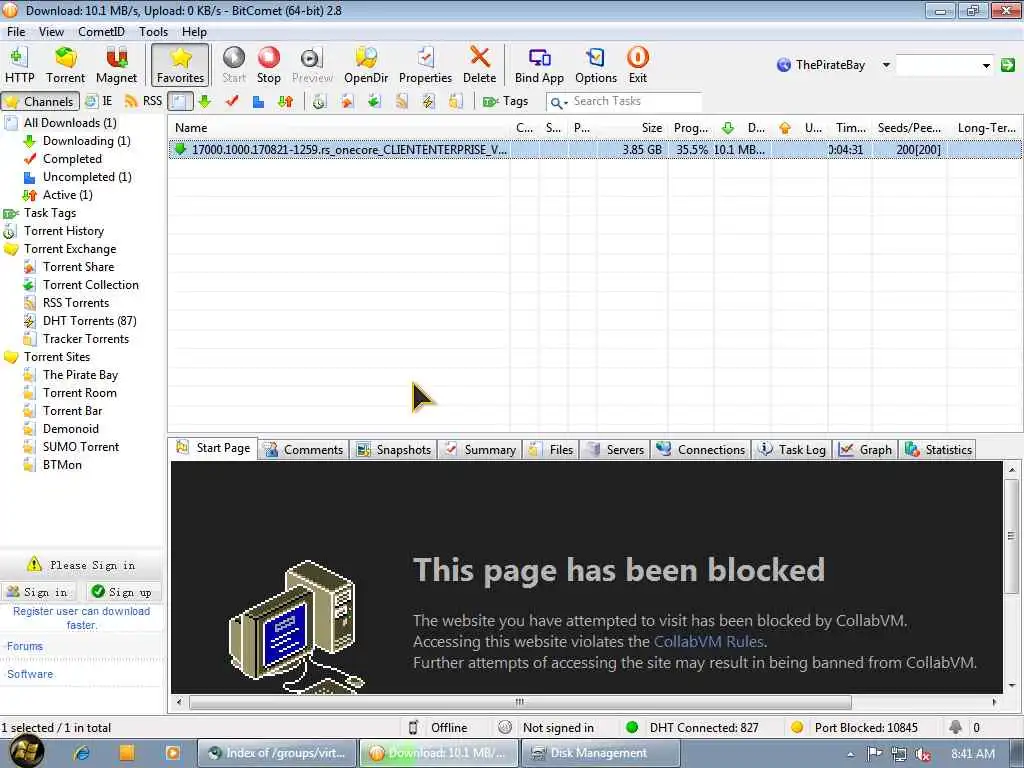Click green-orange active filter icon

pos(285,101)
